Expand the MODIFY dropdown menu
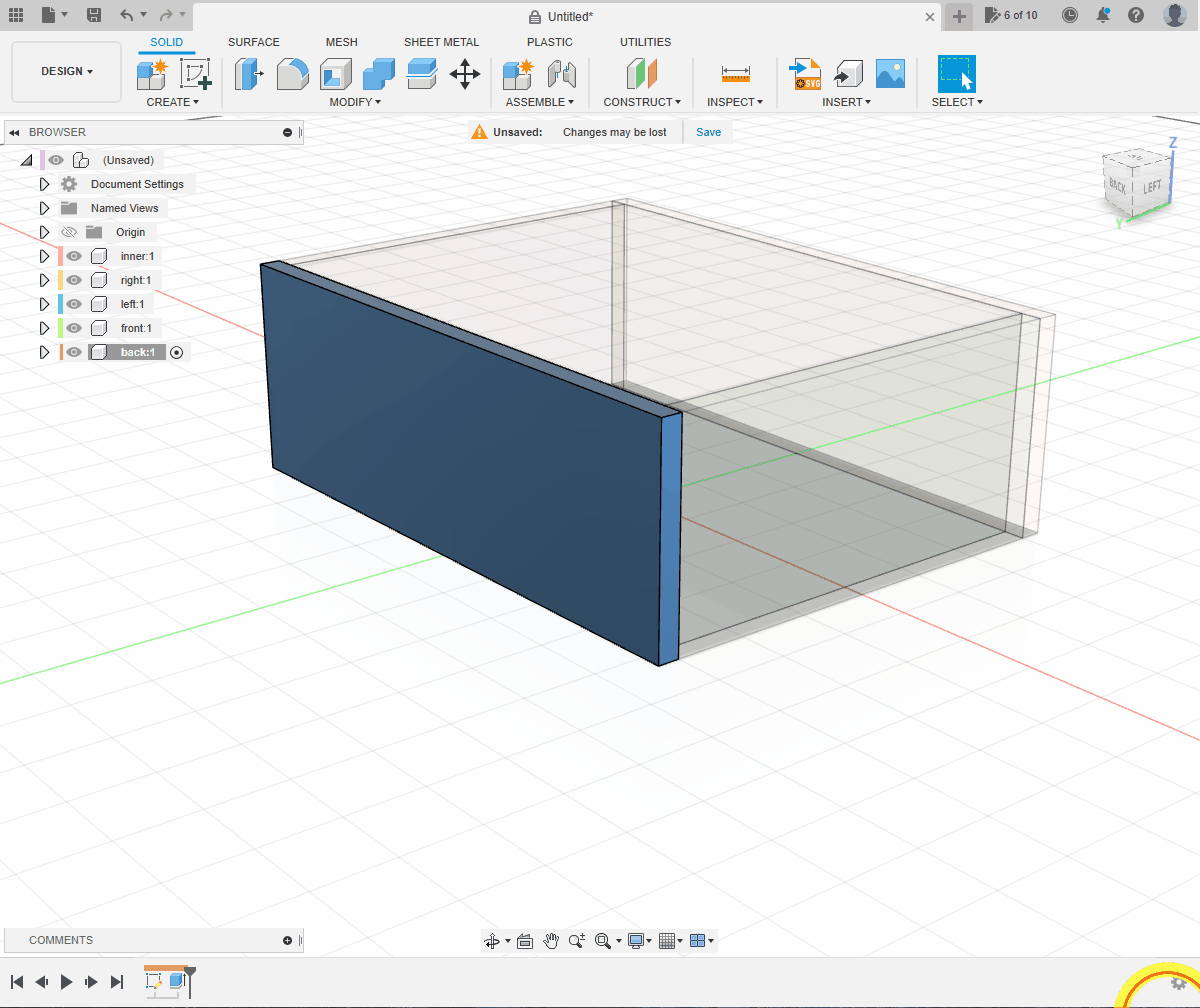1200x1008 pixels. point(355,102)
